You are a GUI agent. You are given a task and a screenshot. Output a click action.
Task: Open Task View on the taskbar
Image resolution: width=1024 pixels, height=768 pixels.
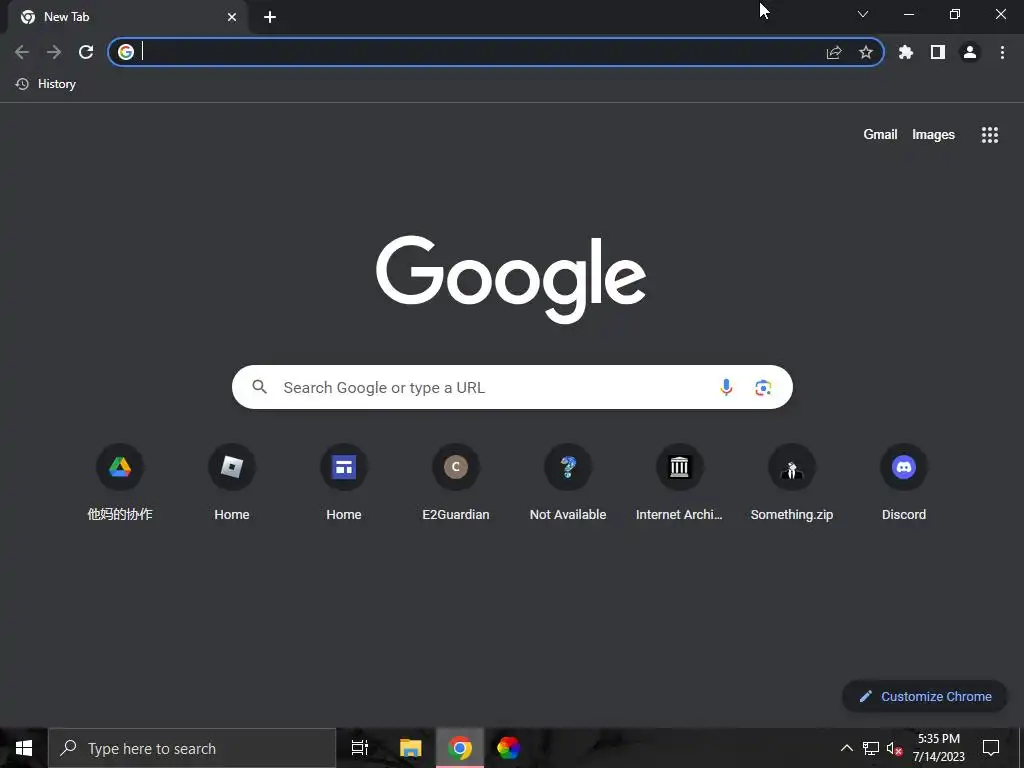pos(360,748)
